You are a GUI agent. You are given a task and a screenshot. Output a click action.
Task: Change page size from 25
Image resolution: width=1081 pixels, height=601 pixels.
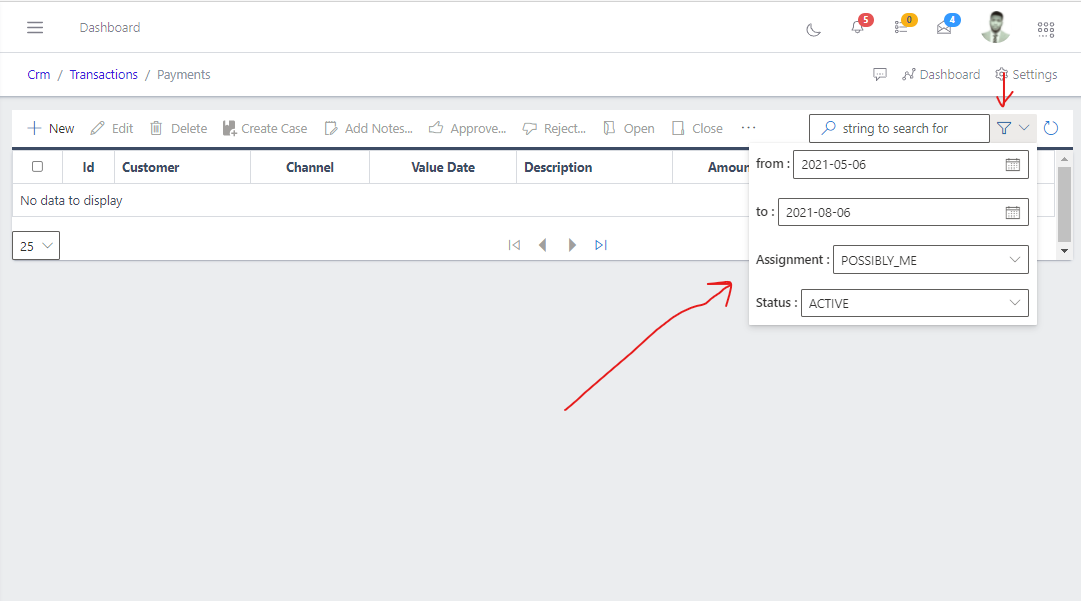pos(35,245)
